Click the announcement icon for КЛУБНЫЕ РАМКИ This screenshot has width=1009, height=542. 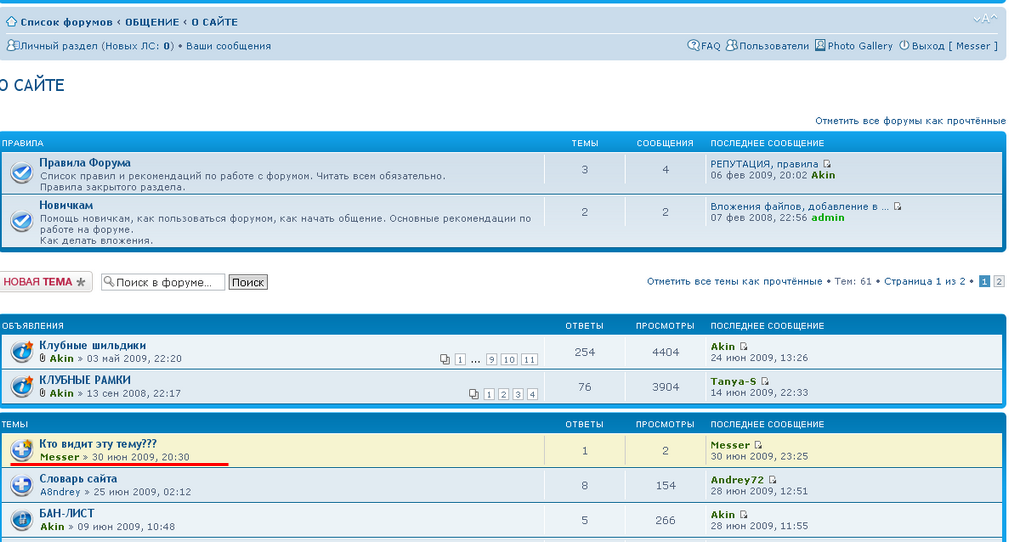click(21, 387)
